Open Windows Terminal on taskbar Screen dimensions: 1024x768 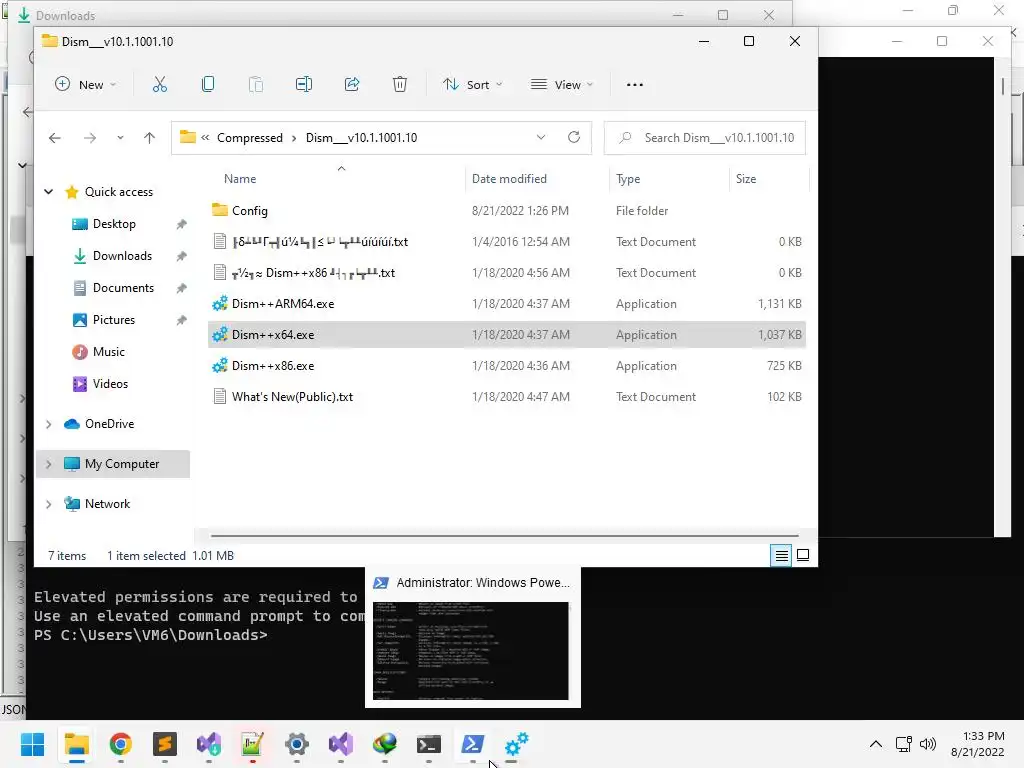click(x=428, y=744)
